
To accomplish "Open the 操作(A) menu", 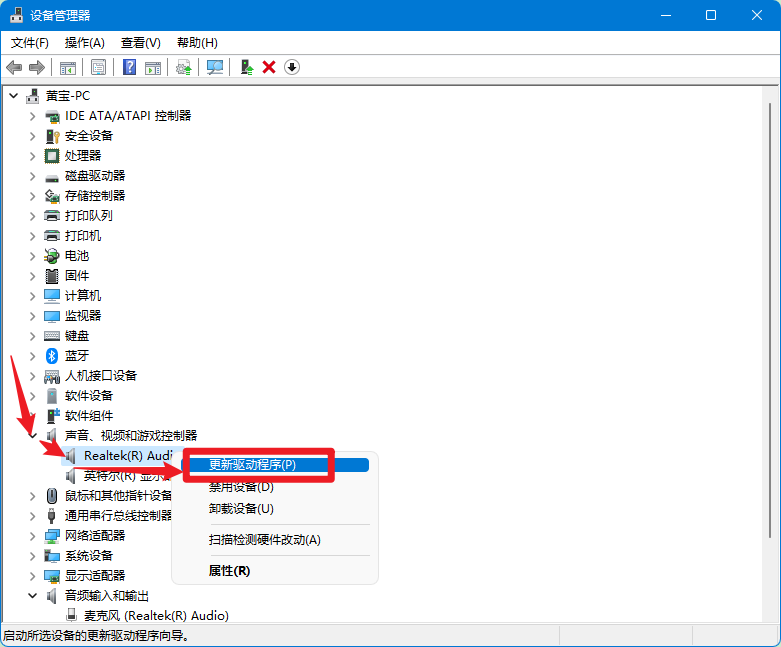I will coord(85,43).
